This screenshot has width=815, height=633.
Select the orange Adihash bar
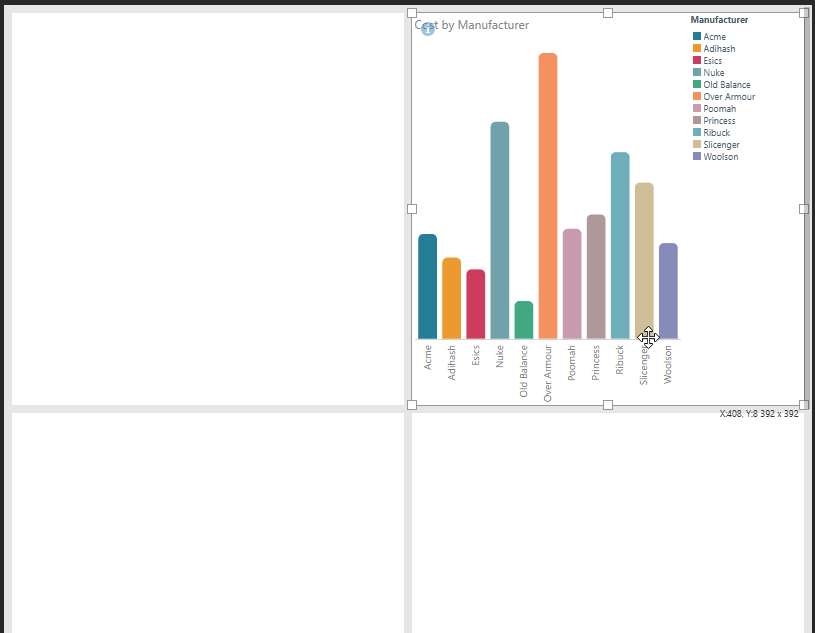tap(451, 298)
